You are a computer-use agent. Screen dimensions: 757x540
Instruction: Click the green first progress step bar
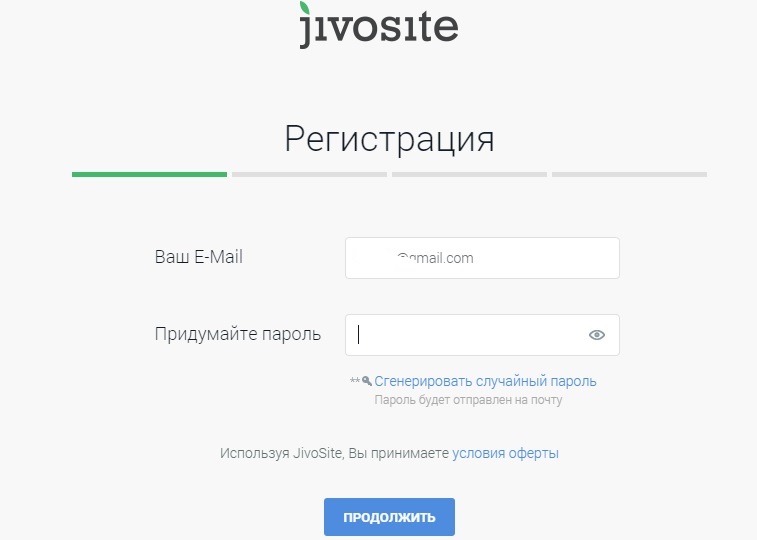coord(149,175)
